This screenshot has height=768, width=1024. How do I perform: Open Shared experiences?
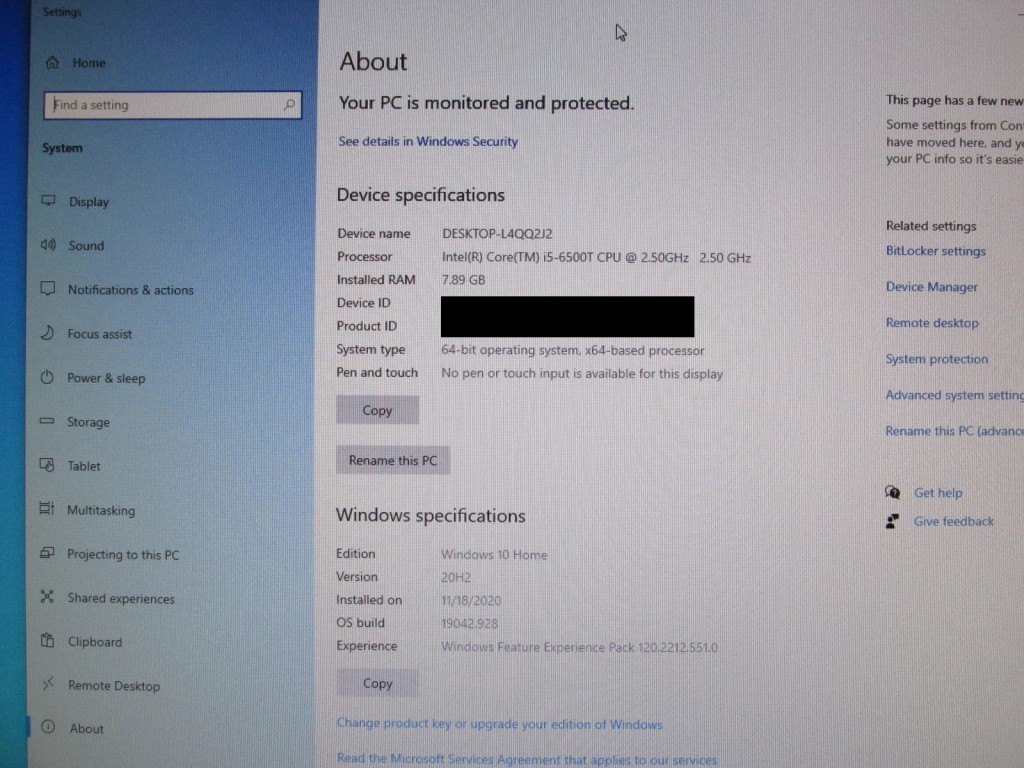tap(121, 599)
